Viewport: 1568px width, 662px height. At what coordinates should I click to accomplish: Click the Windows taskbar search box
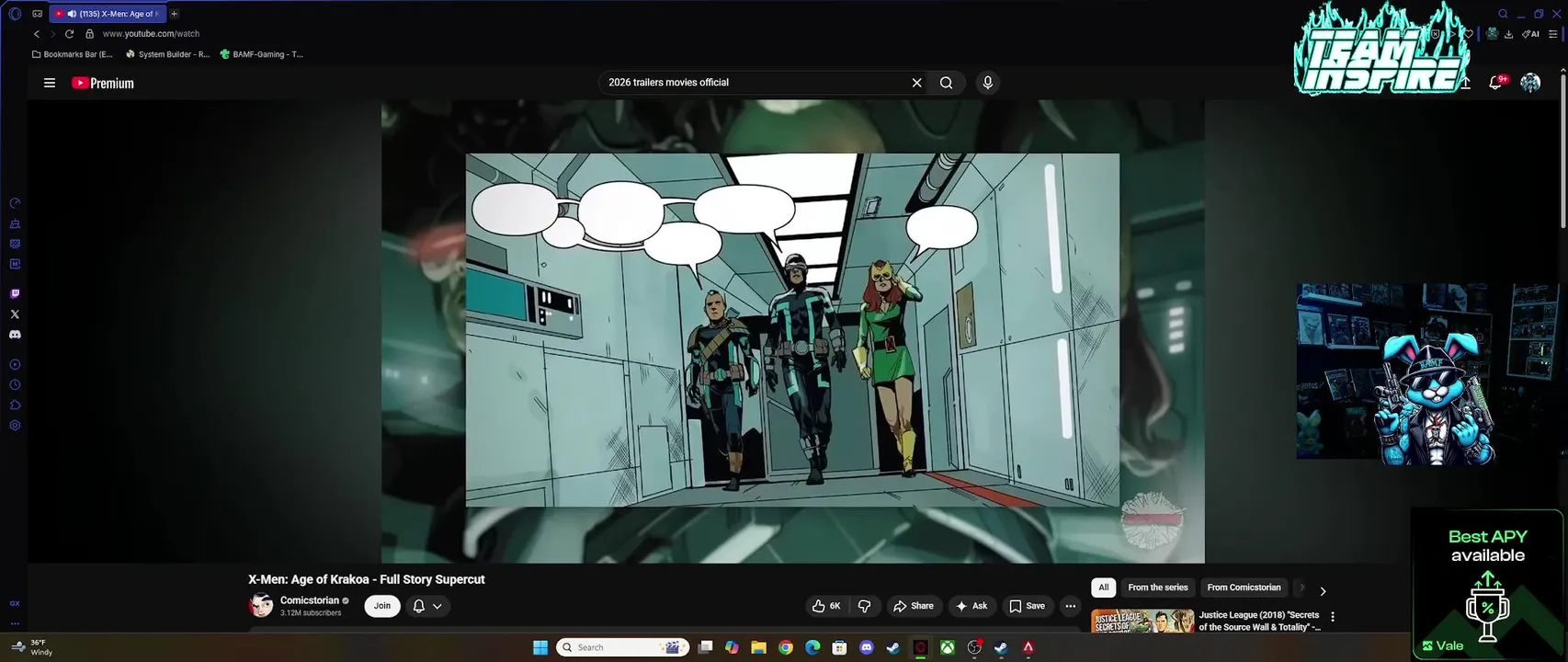[623, 647]
